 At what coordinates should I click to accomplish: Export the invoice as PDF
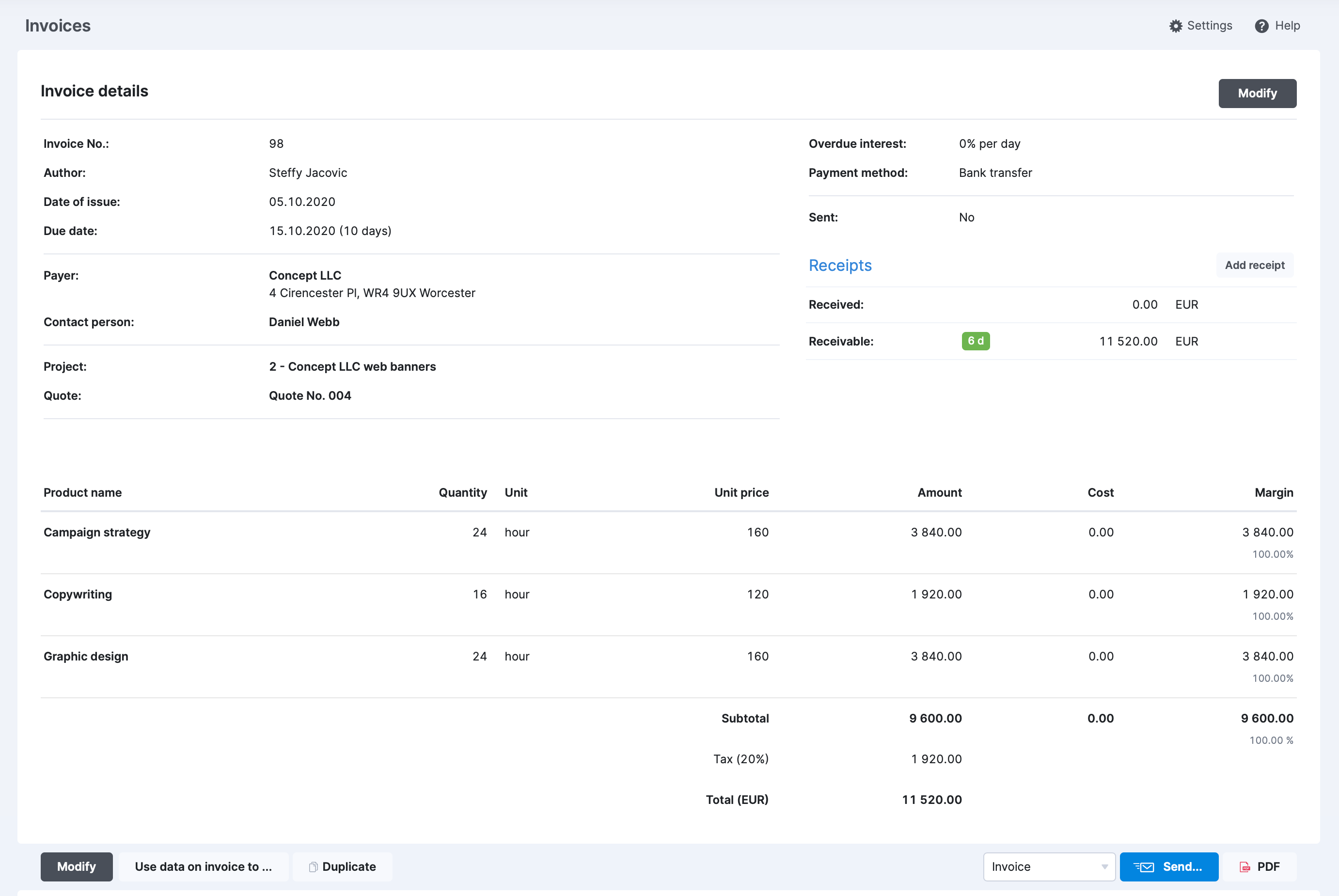tap(1259, 867)
